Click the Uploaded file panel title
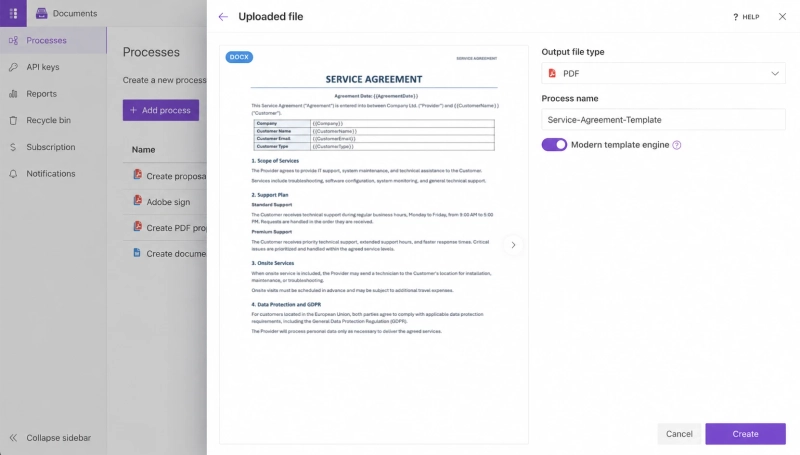Screen dimensions: 800x455 point(270,17)
